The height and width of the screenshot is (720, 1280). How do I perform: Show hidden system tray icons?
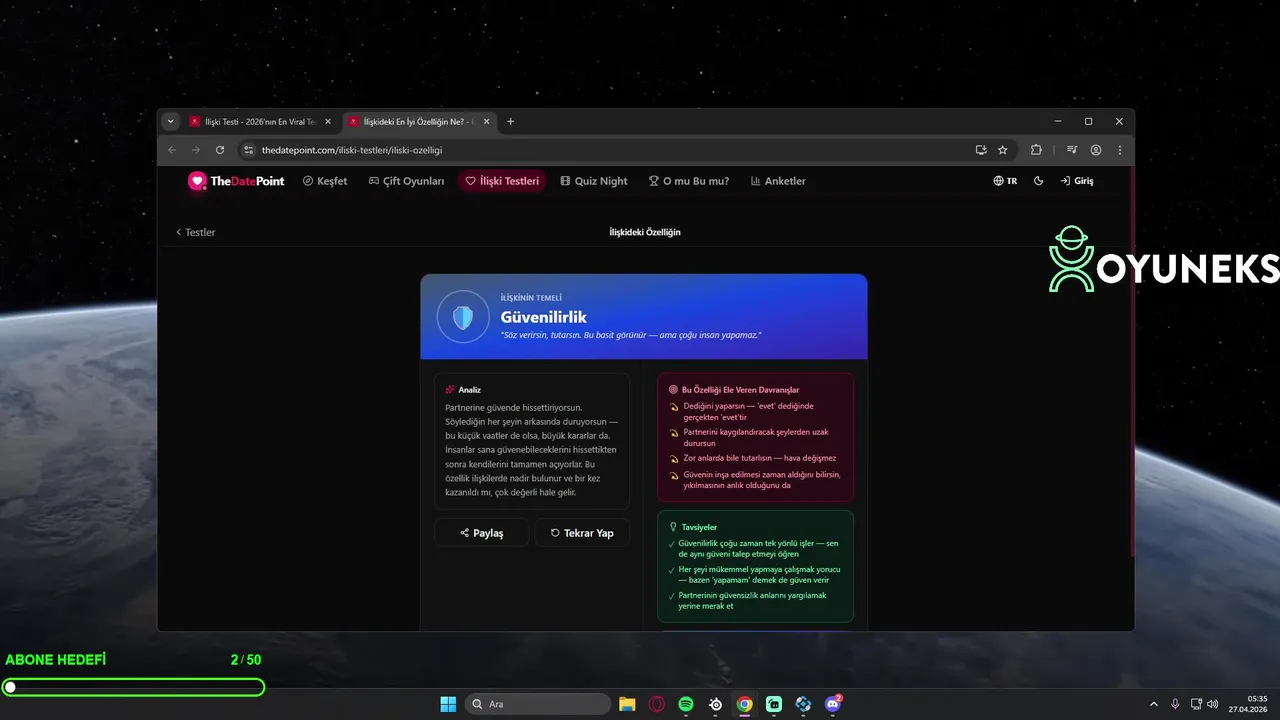click(x=1154, y=704)
